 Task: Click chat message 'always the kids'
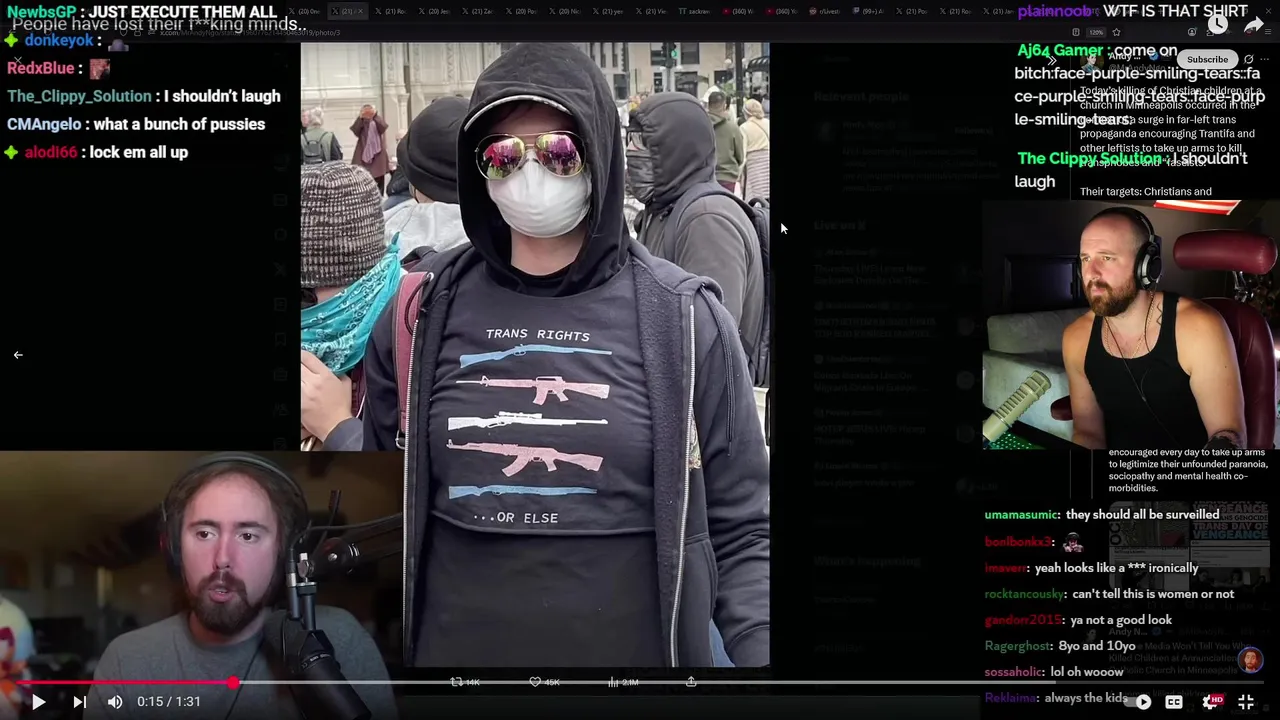(1088, 698)
